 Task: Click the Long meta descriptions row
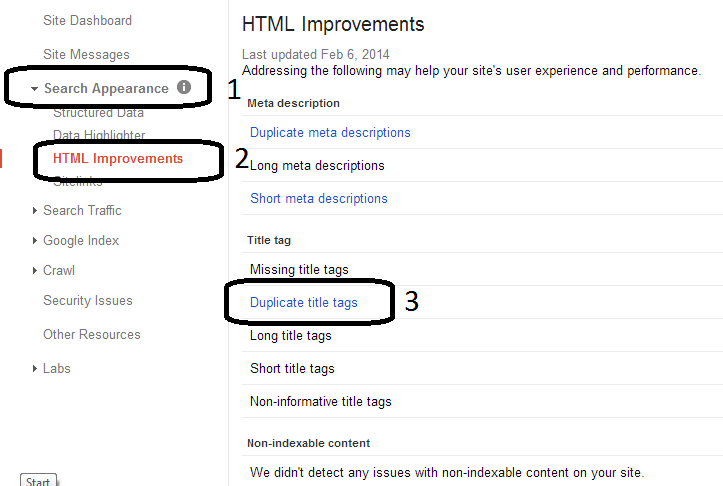click(317, 165)
